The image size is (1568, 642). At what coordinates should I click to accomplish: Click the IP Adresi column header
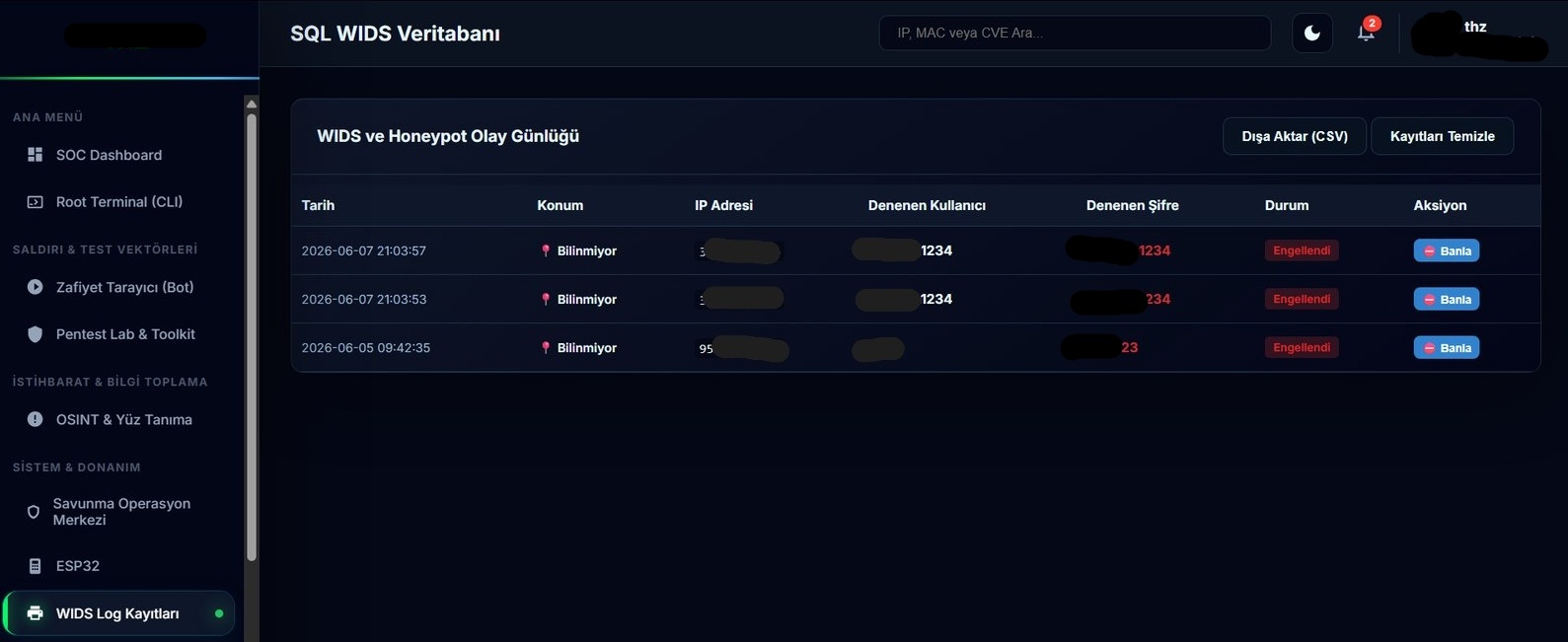[x=723, y=205]
